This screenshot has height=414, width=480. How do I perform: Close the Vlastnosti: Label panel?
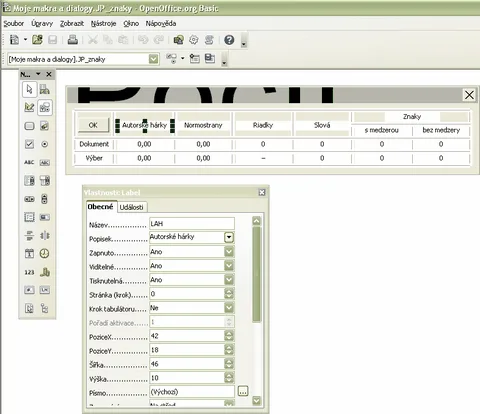(x=262, y=192)
